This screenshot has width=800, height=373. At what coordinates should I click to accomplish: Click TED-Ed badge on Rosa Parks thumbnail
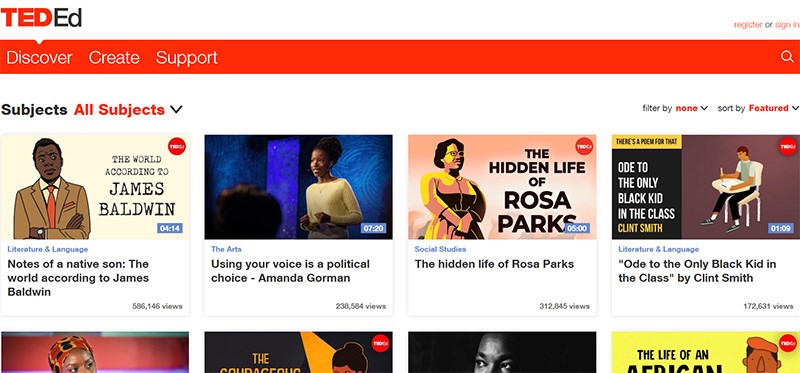coord(584,146)
